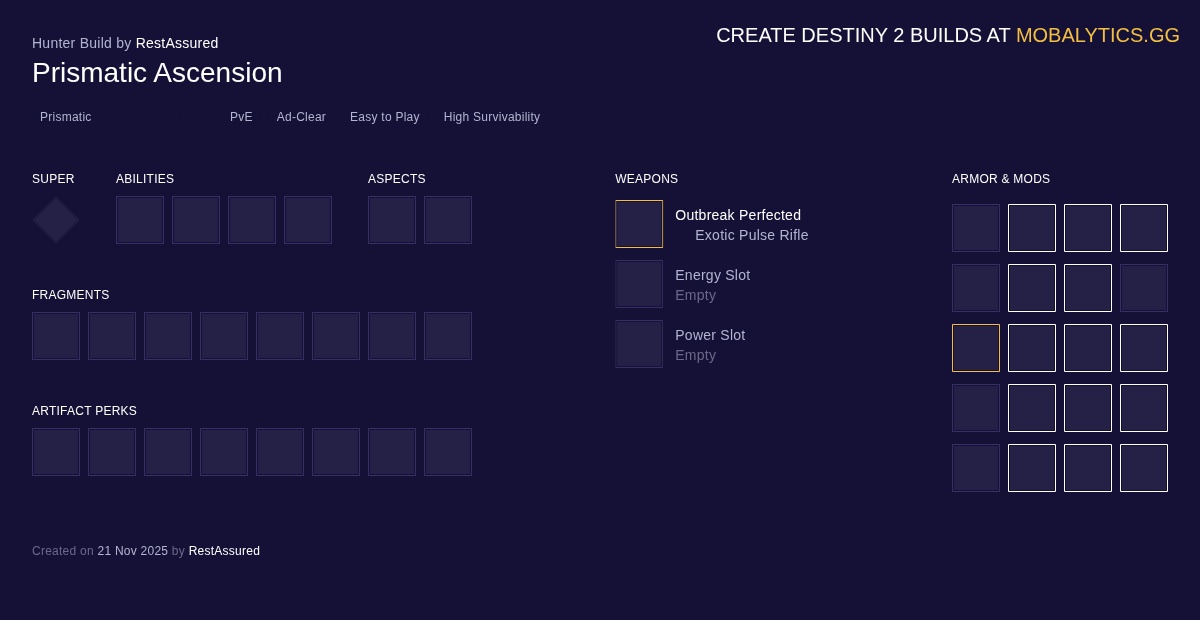Click the orange-highlighted armor mod slot
The height and width of the screenshot is (620, 1200).
tap(976, 348)
